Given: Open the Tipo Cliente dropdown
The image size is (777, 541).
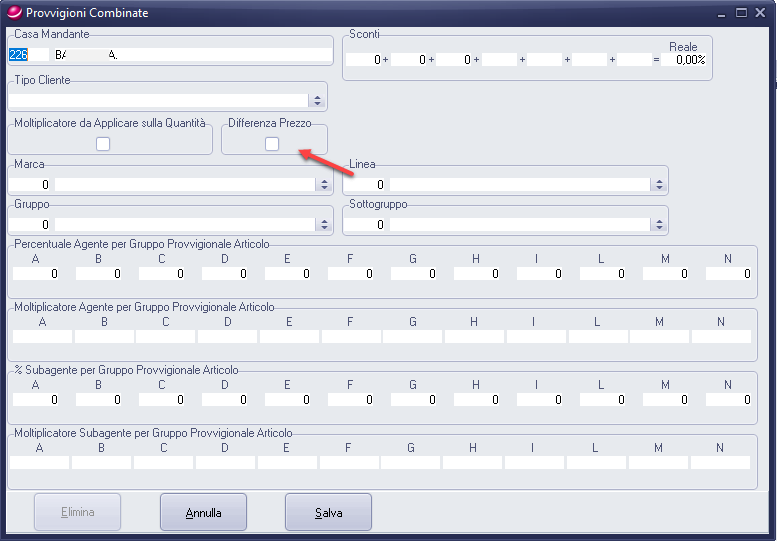Looking at the screenshot, I should click(318, 100).
